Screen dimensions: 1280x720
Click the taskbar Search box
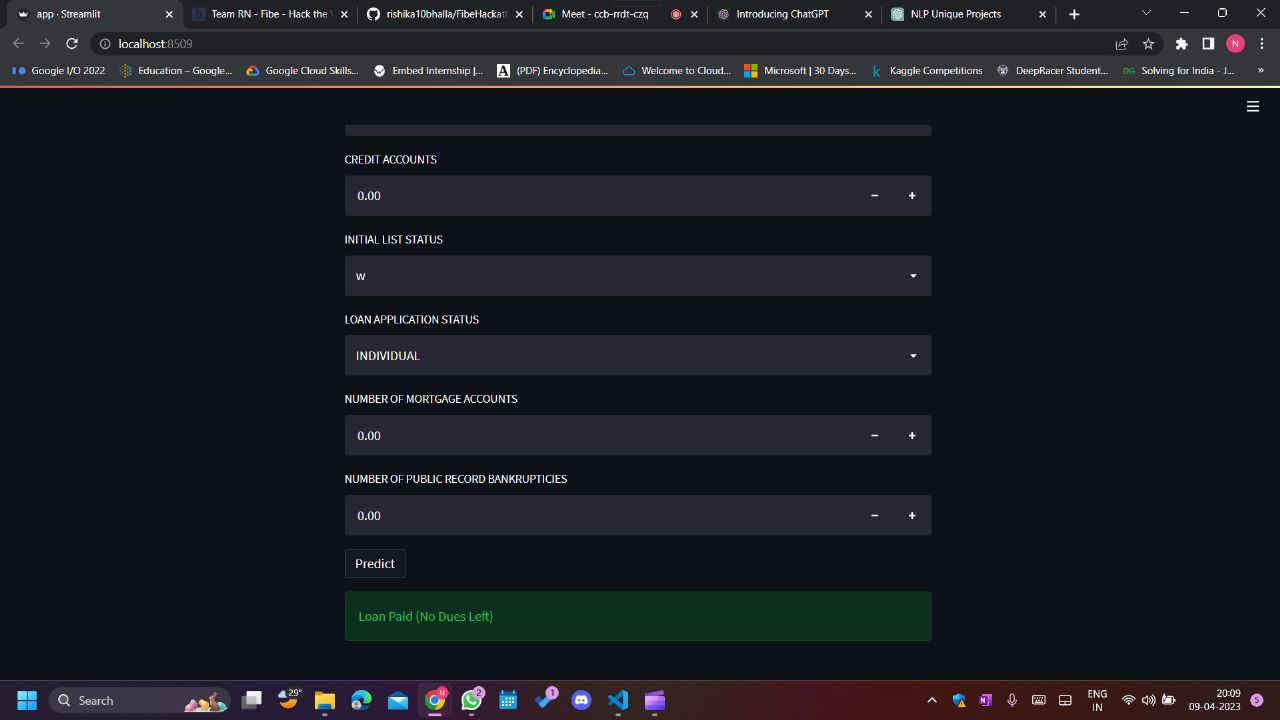coord(139,700)
